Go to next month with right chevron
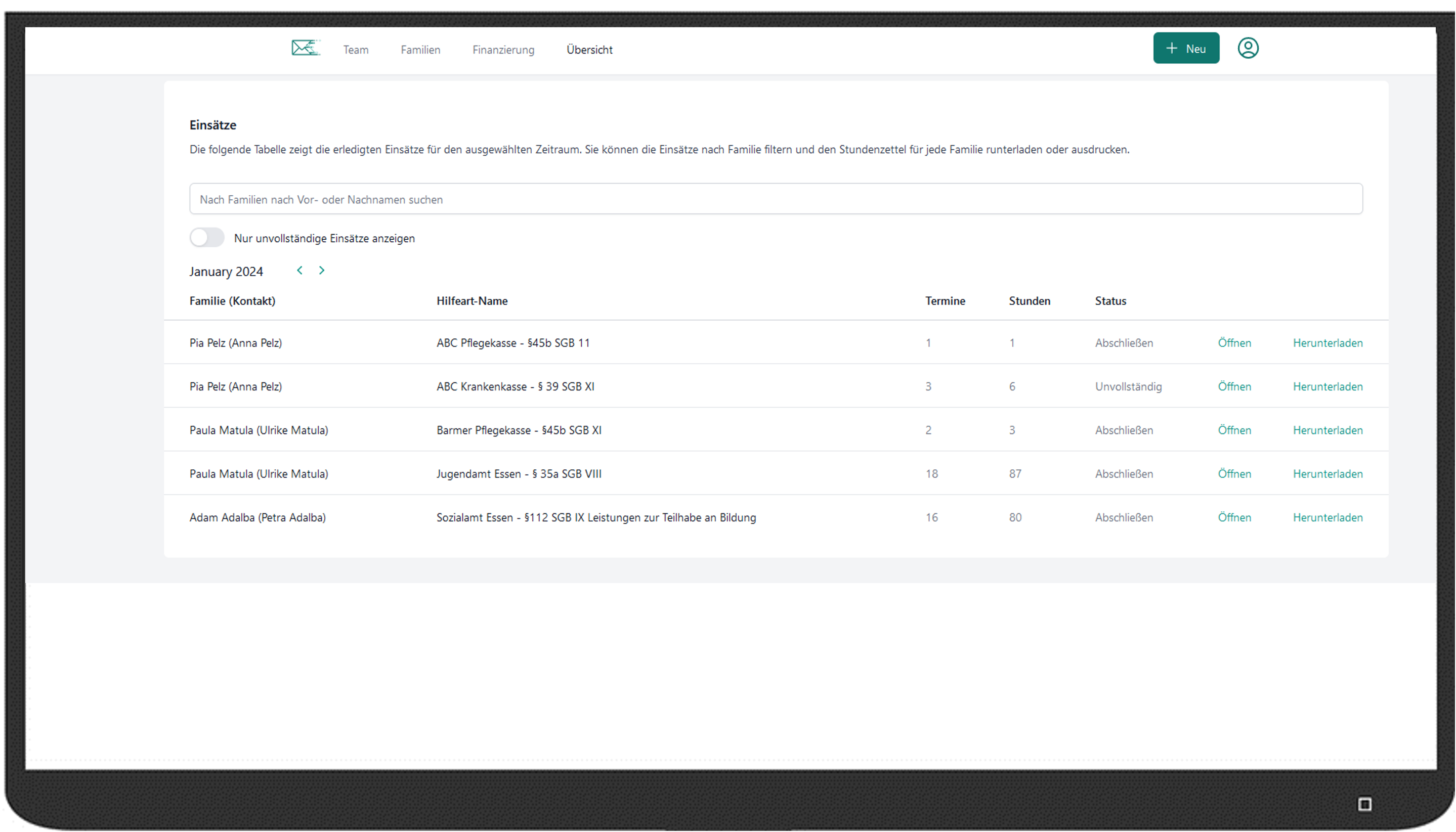The width and height of the screenshot is (1456, 832). pyautogui.click(x=322, y=270)
